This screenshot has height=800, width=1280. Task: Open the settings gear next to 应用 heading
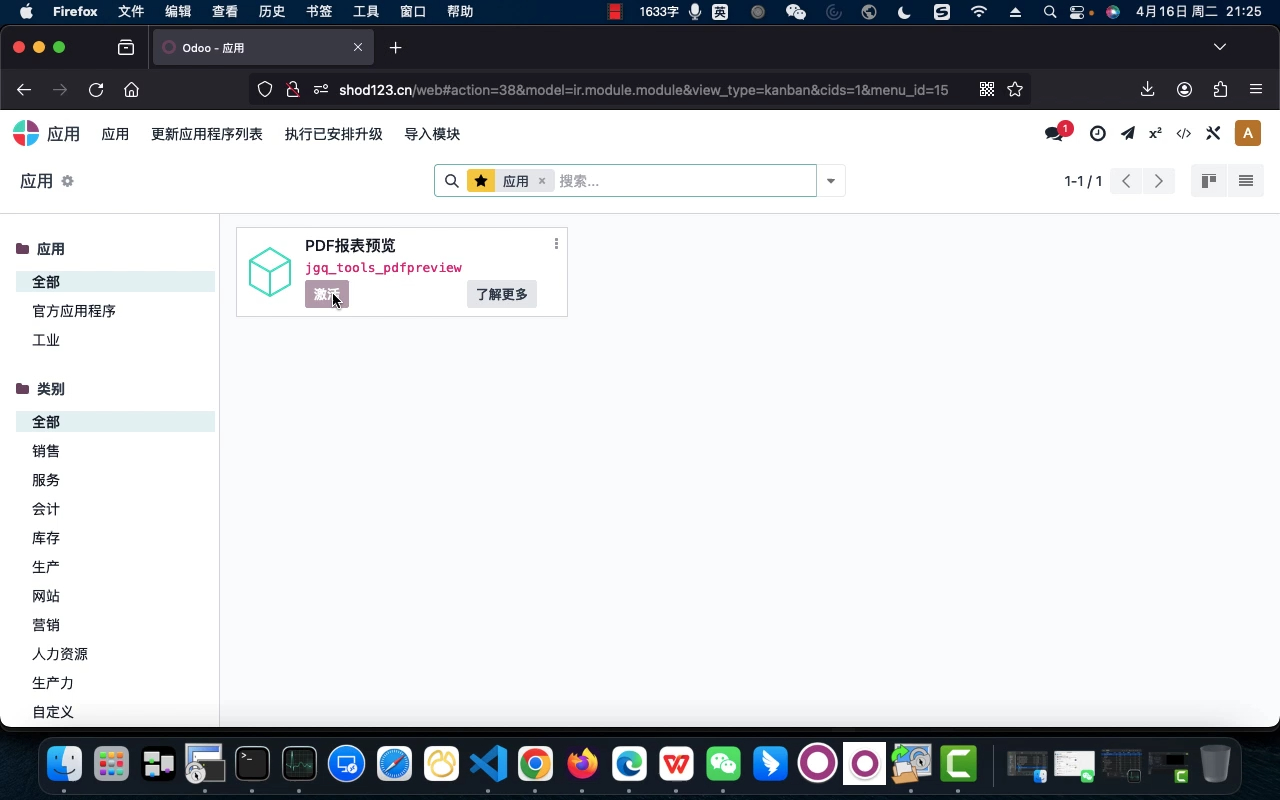tap(68, 181)
